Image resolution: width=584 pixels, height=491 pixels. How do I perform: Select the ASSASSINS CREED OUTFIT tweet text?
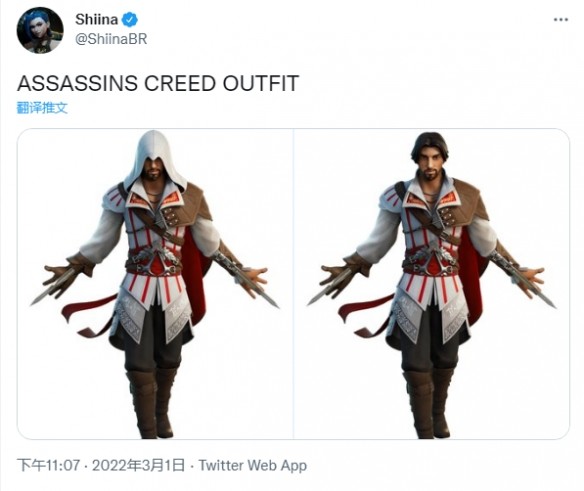point(158,83)
